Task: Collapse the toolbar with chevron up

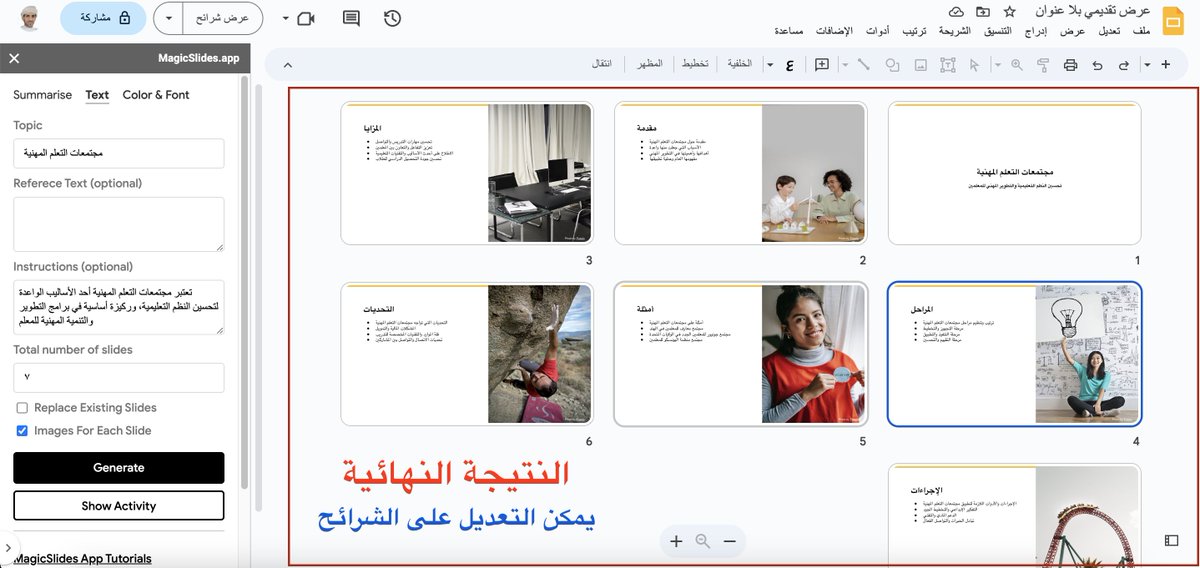Action: pyautogui.click(x=288, y=65)
